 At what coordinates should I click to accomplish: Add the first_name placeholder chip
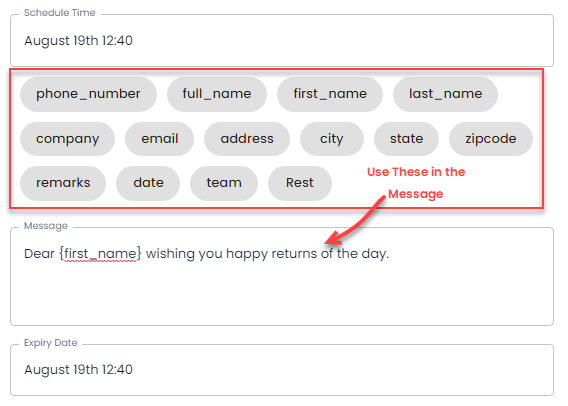(330, 94)
